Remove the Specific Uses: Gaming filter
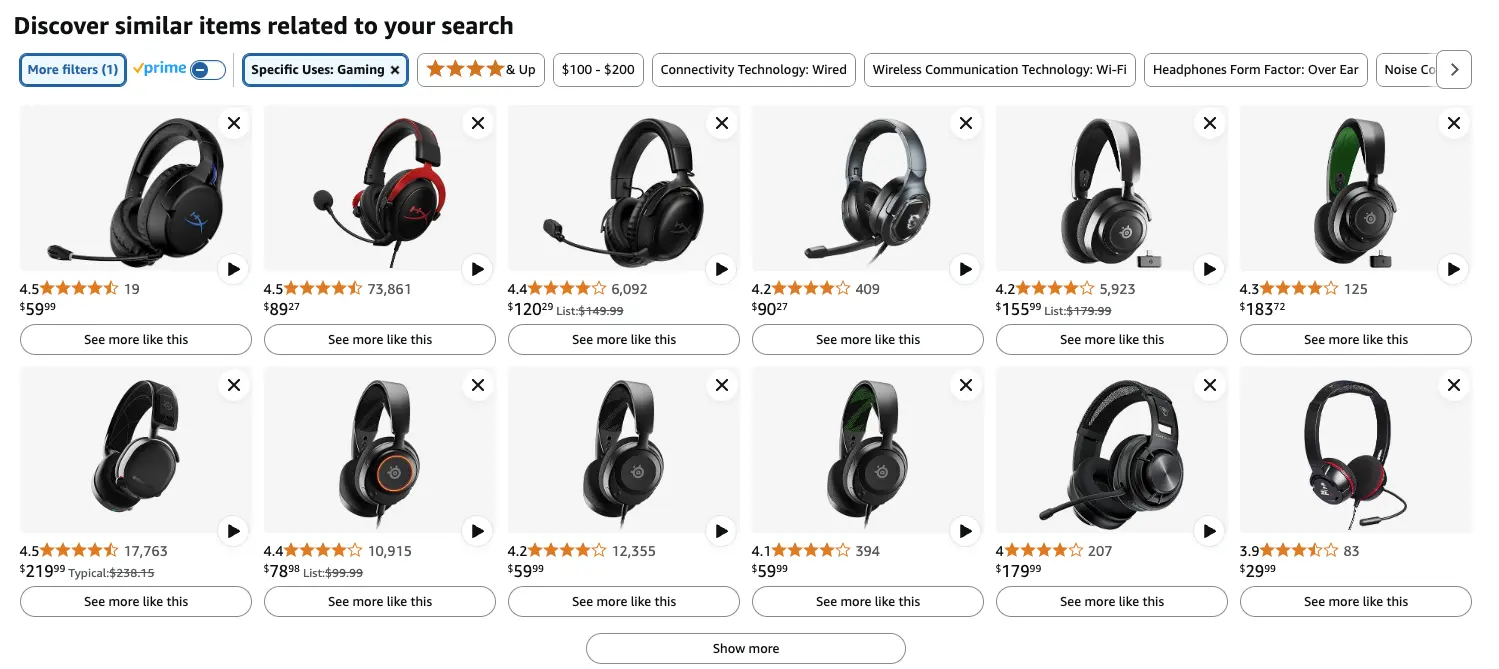 (395, 70)
